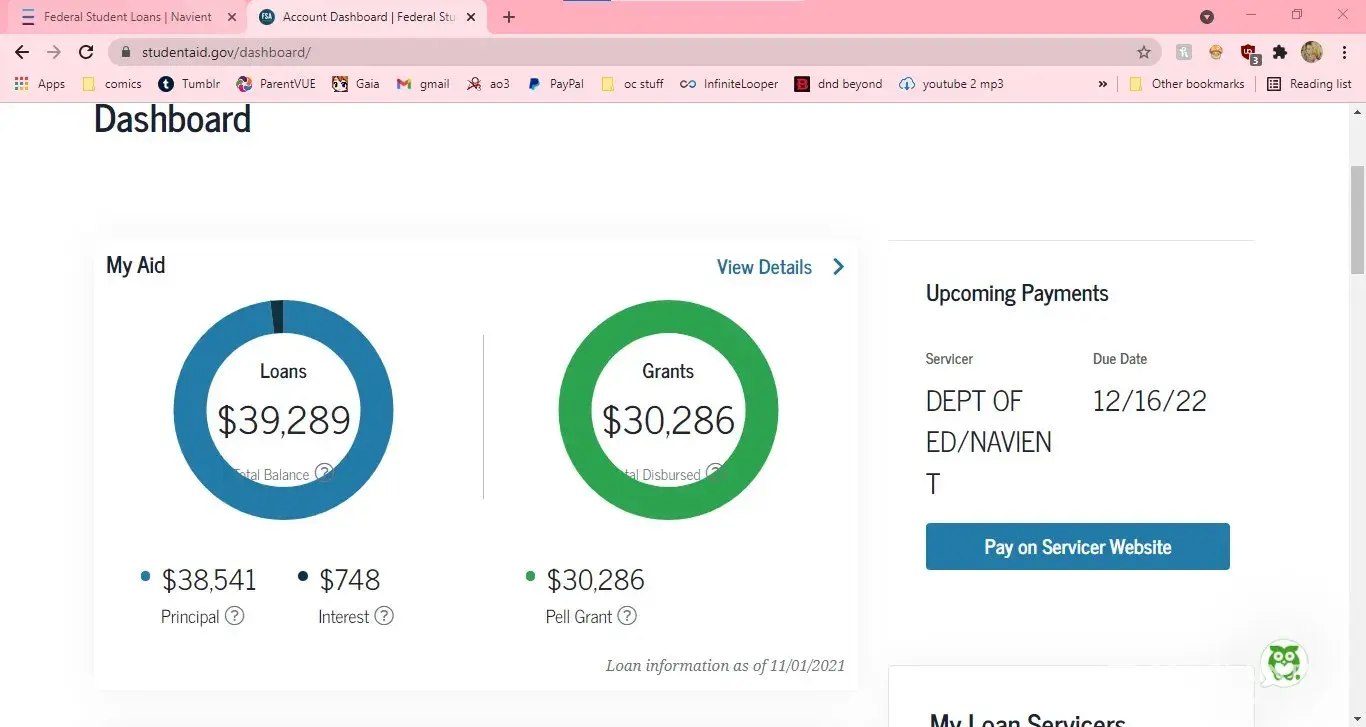Click the Loan information as of 11/01/2021 note
This screenshot has width=1366, height=727.
point(725,665)
